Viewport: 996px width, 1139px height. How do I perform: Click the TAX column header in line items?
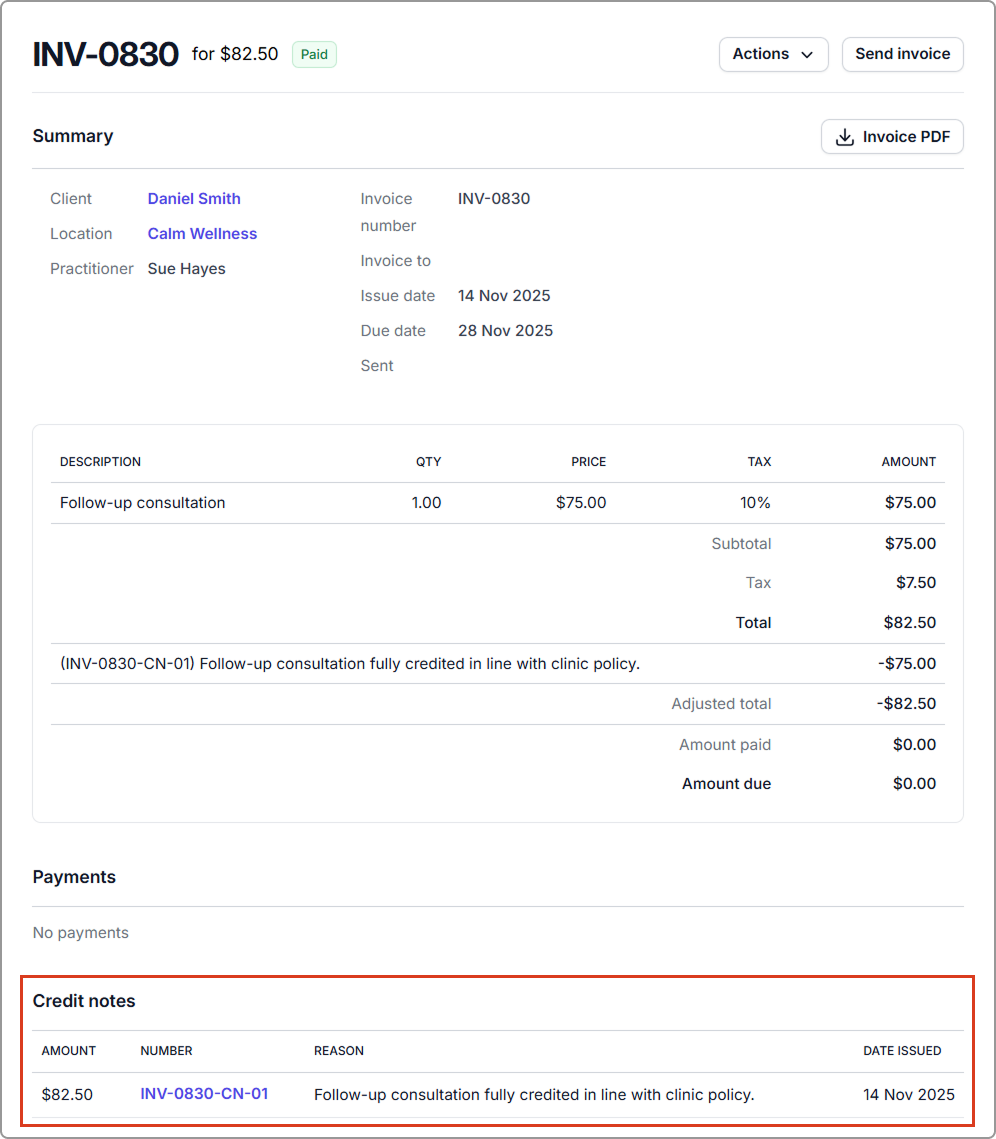[x=759, y=462]
